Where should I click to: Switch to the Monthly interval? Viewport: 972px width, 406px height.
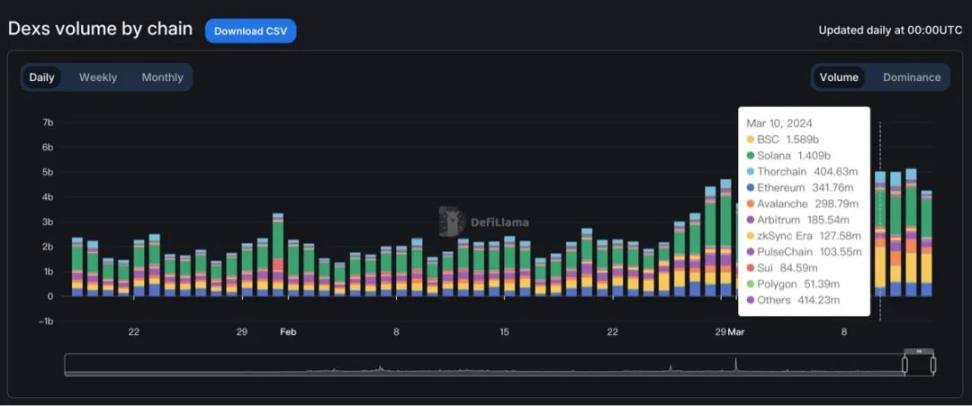(x=162, y=77)
